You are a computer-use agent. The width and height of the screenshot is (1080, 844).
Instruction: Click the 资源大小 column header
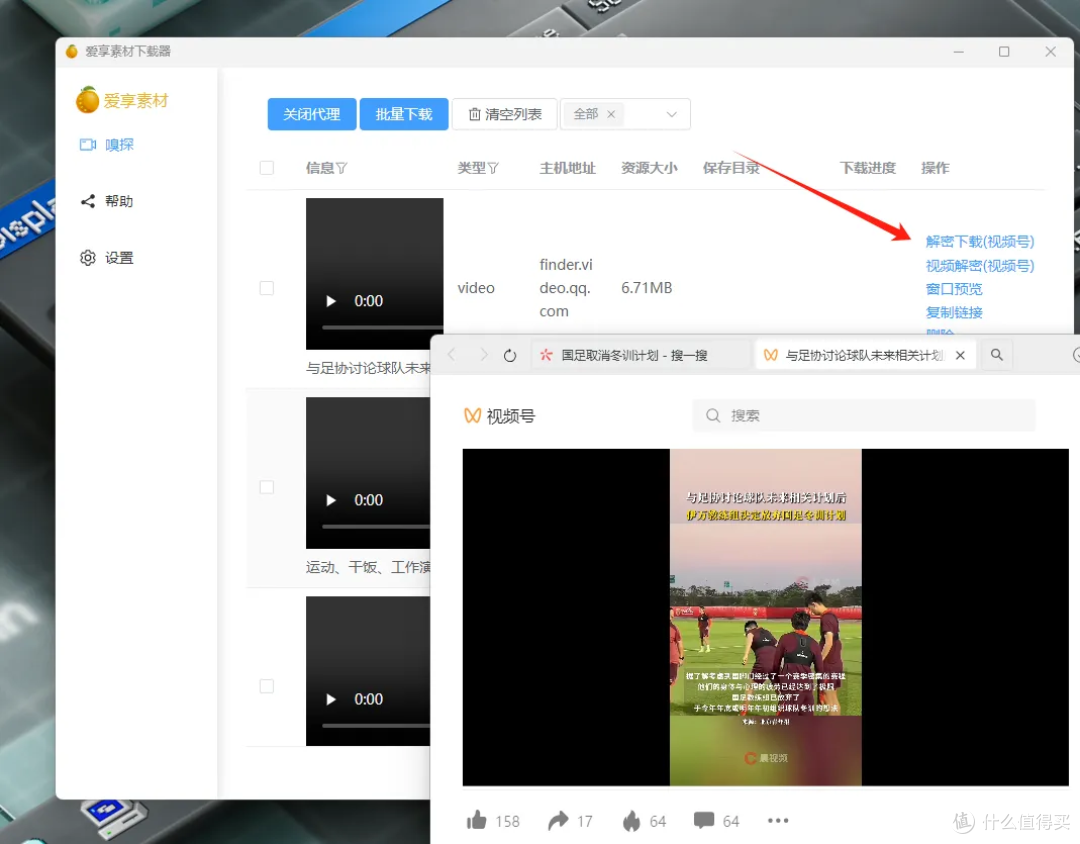[x=650, y=168]
